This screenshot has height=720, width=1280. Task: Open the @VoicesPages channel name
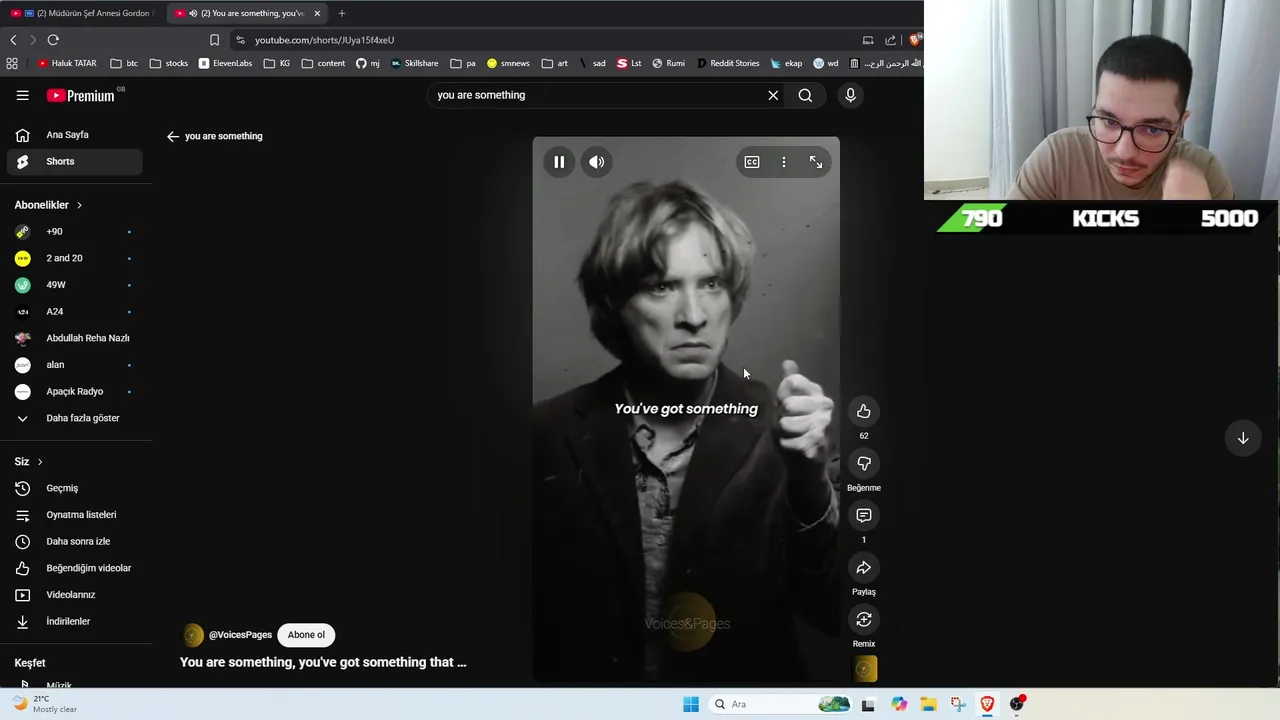click(240, 635)
